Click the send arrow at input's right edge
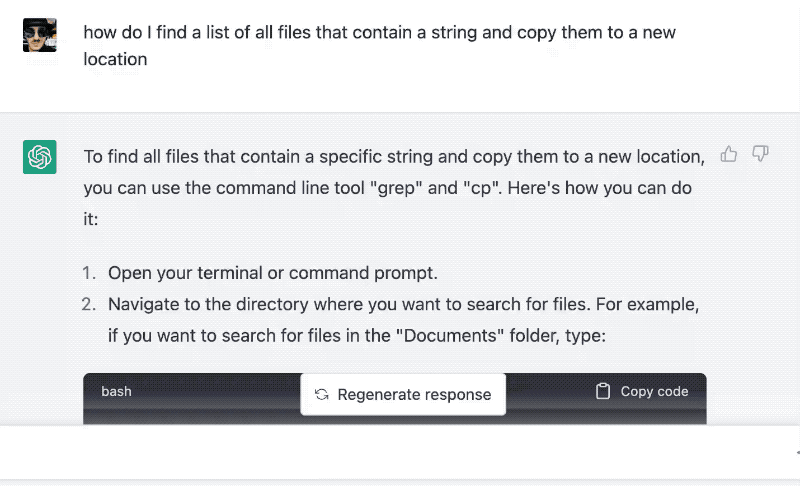The width and height of the screenshot is (800, 486). pos(797,452)
